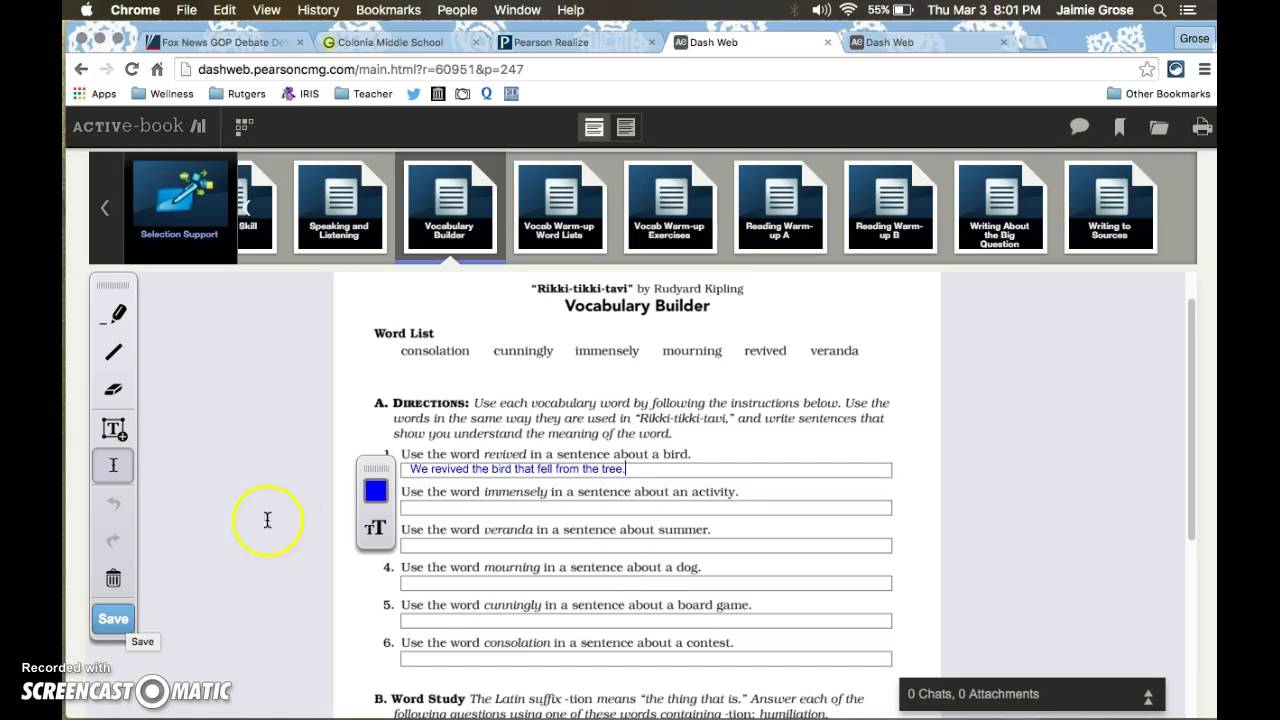Select the eraser tool

(113, 389)
